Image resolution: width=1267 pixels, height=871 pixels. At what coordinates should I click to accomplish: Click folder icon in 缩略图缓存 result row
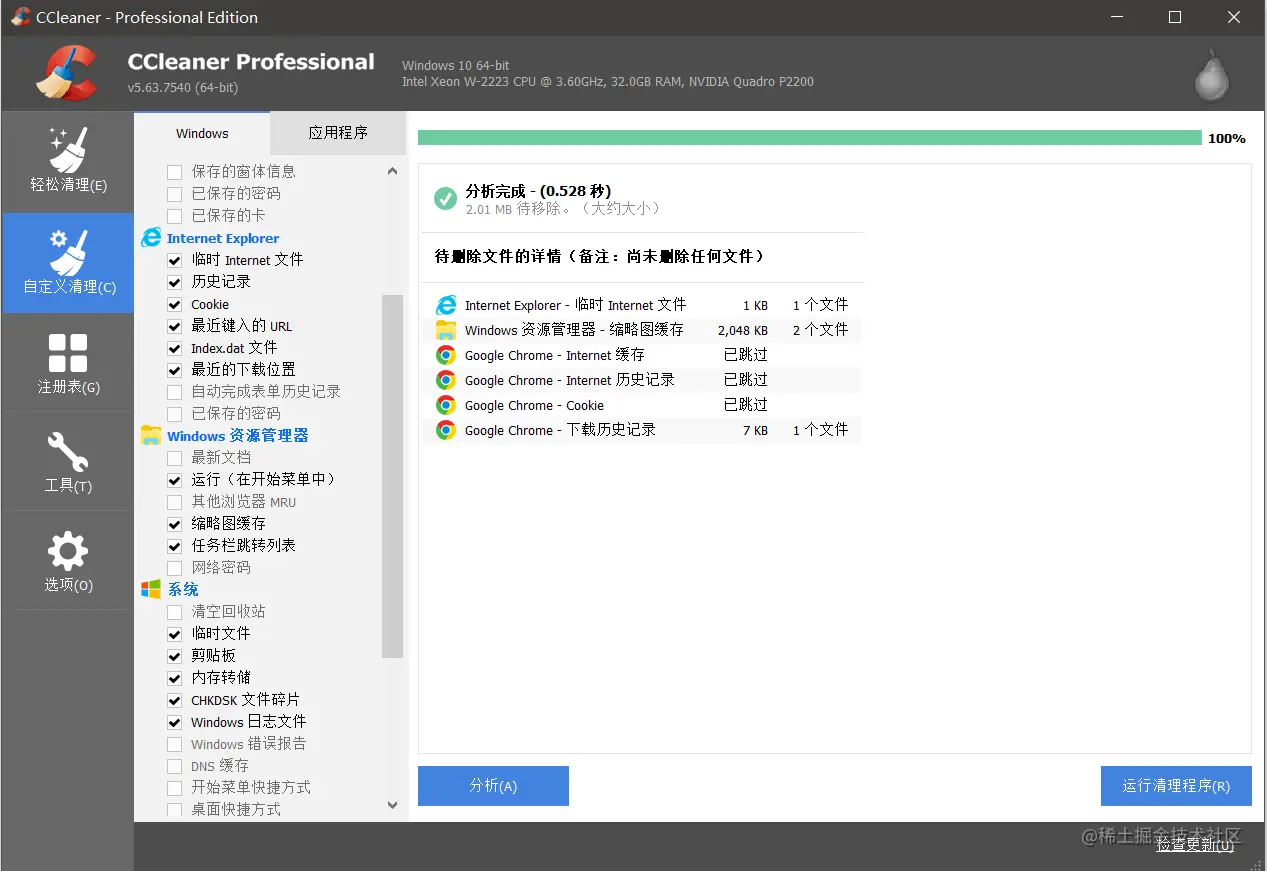(446, 330)
